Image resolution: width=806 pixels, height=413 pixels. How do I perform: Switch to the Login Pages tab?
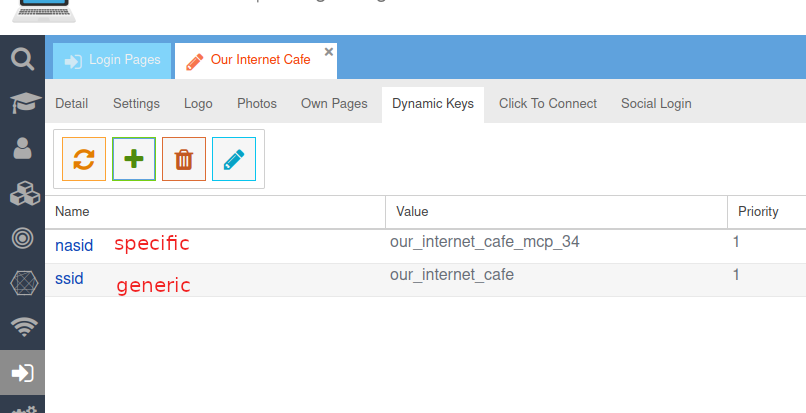pyautogui.click(x=112, y=60)
